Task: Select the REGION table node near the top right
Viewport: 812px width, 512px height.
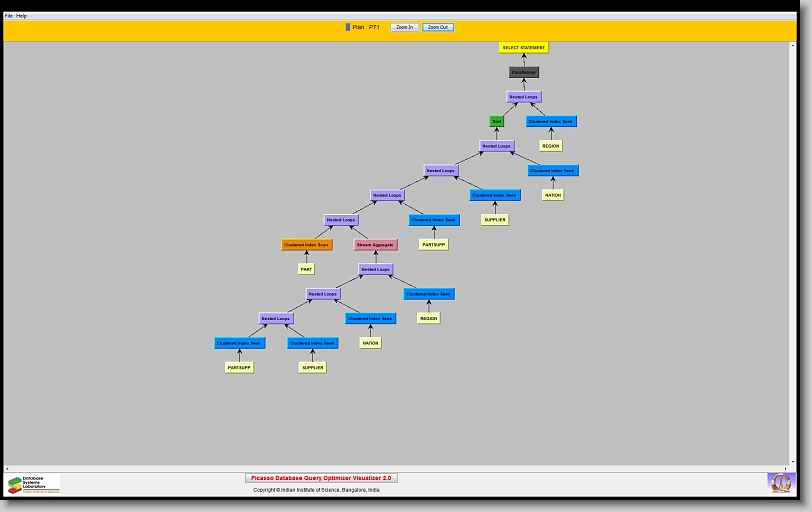Action: pyautogui.click(x=551, y=146)
